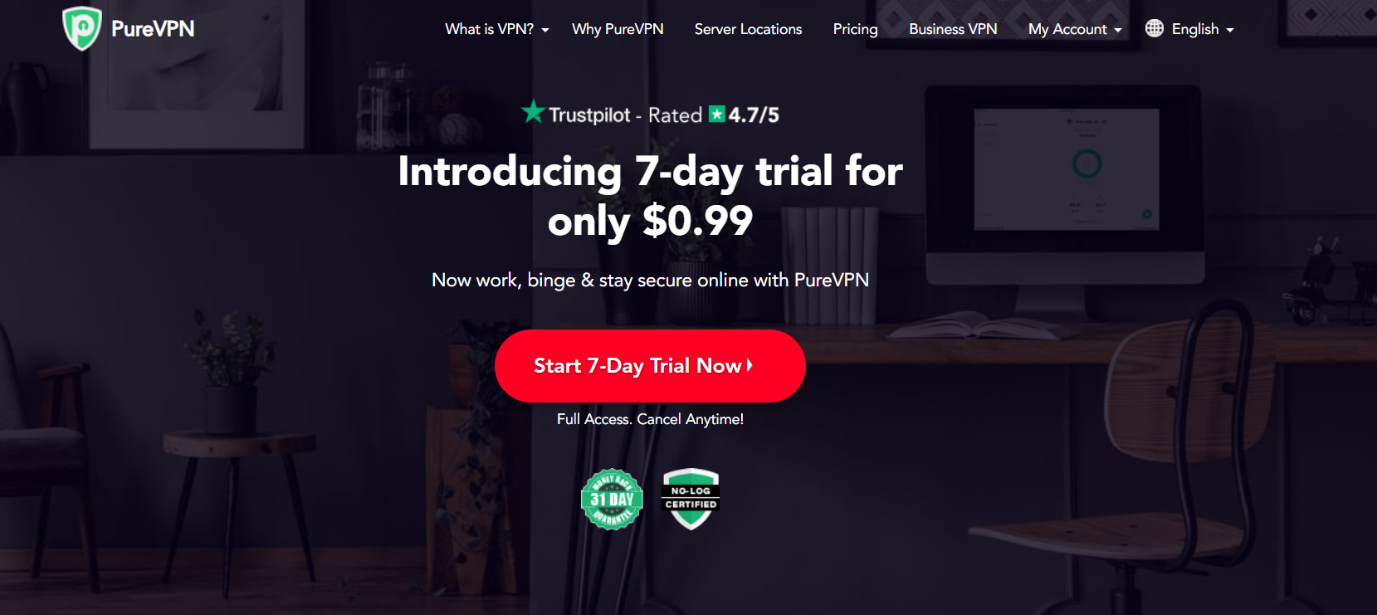Image resolution: width=1377 pixels, height=615 pixels.
Task: Navigate to Business VPN page
Action: tap(953, 29)
